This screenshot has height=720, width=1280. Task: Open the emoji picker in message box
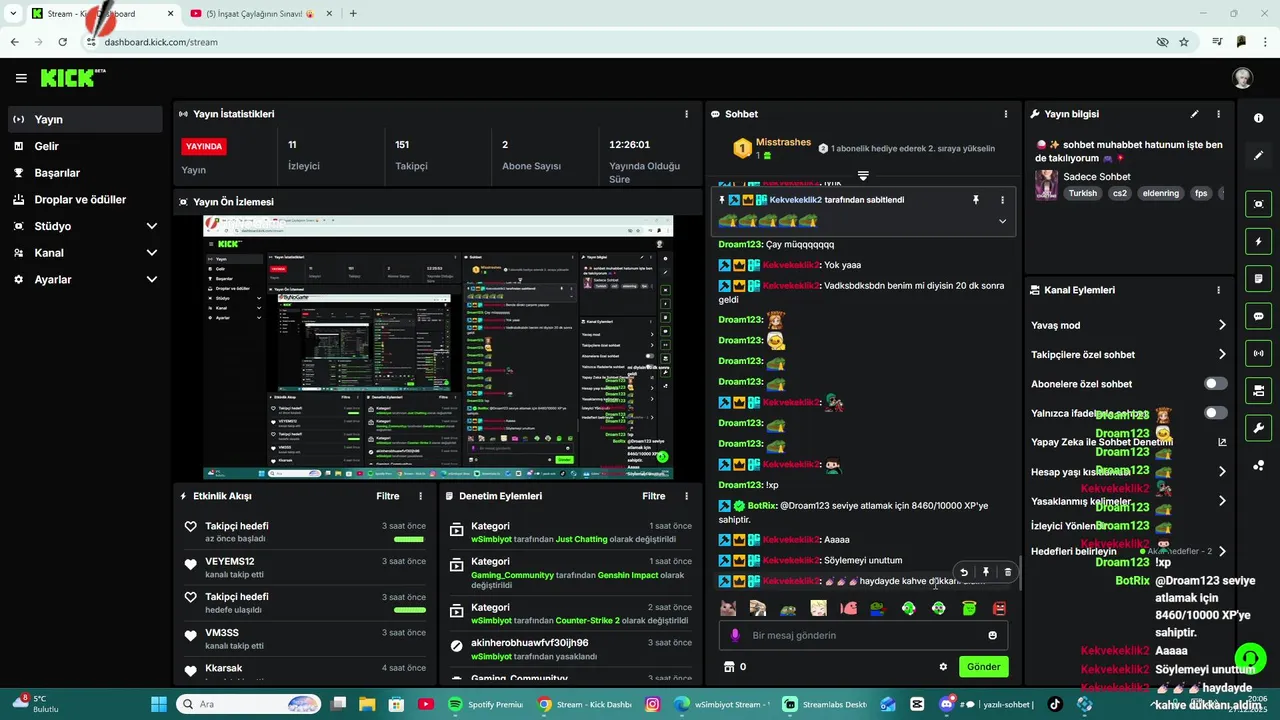coord(992,635)
